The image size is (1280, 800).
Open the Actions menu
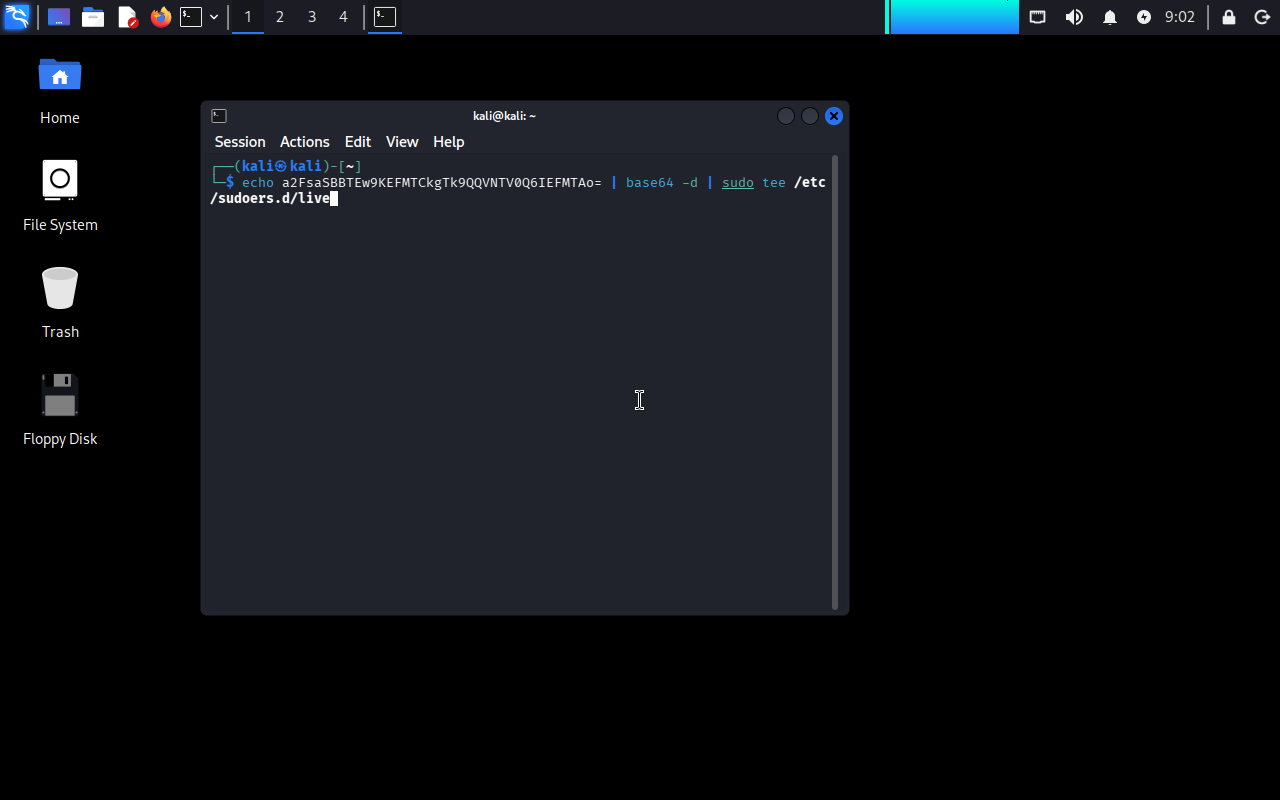coord(304,142)
